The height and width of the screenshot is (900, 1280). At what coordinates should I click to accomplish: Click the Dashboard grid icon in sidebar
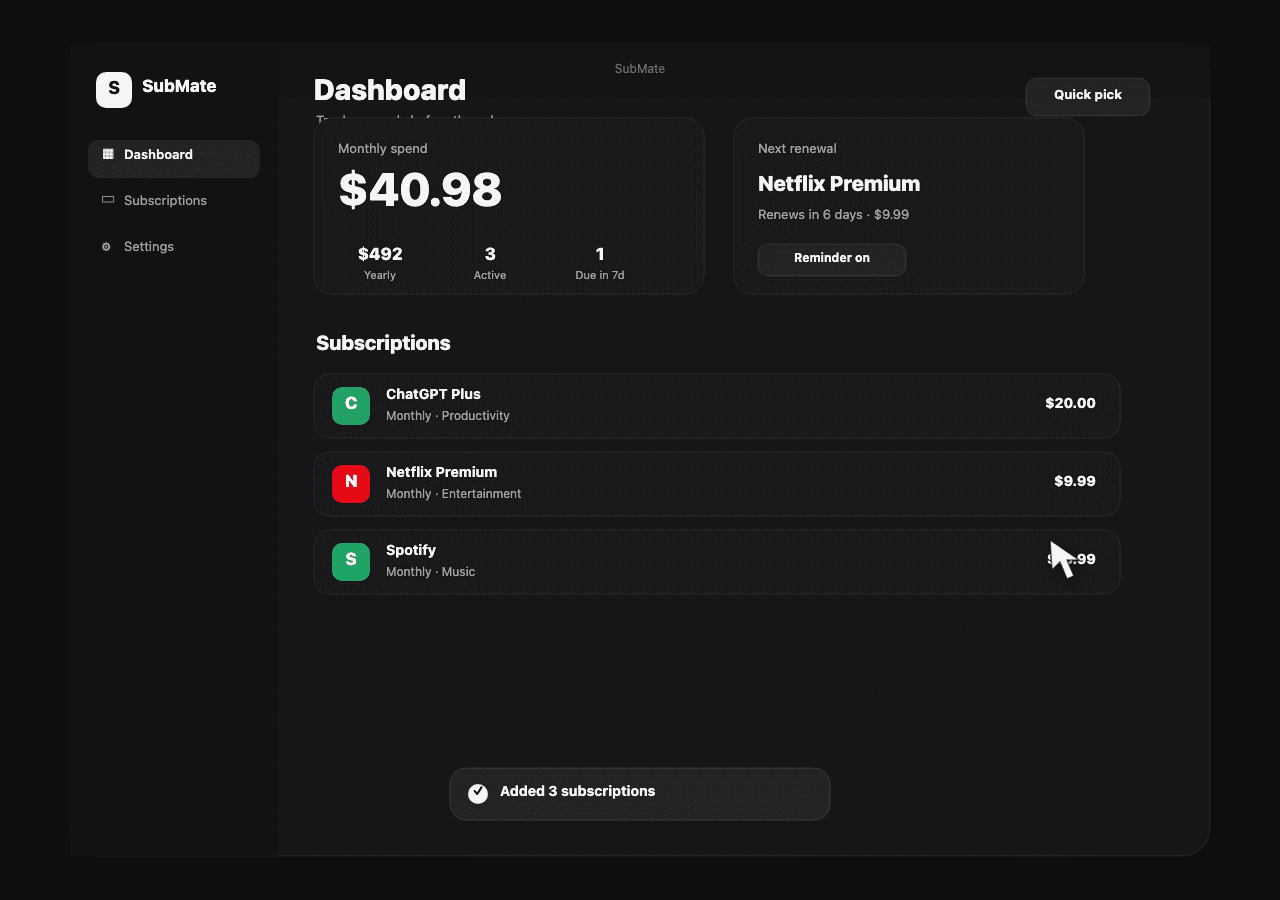coord(108,154)
